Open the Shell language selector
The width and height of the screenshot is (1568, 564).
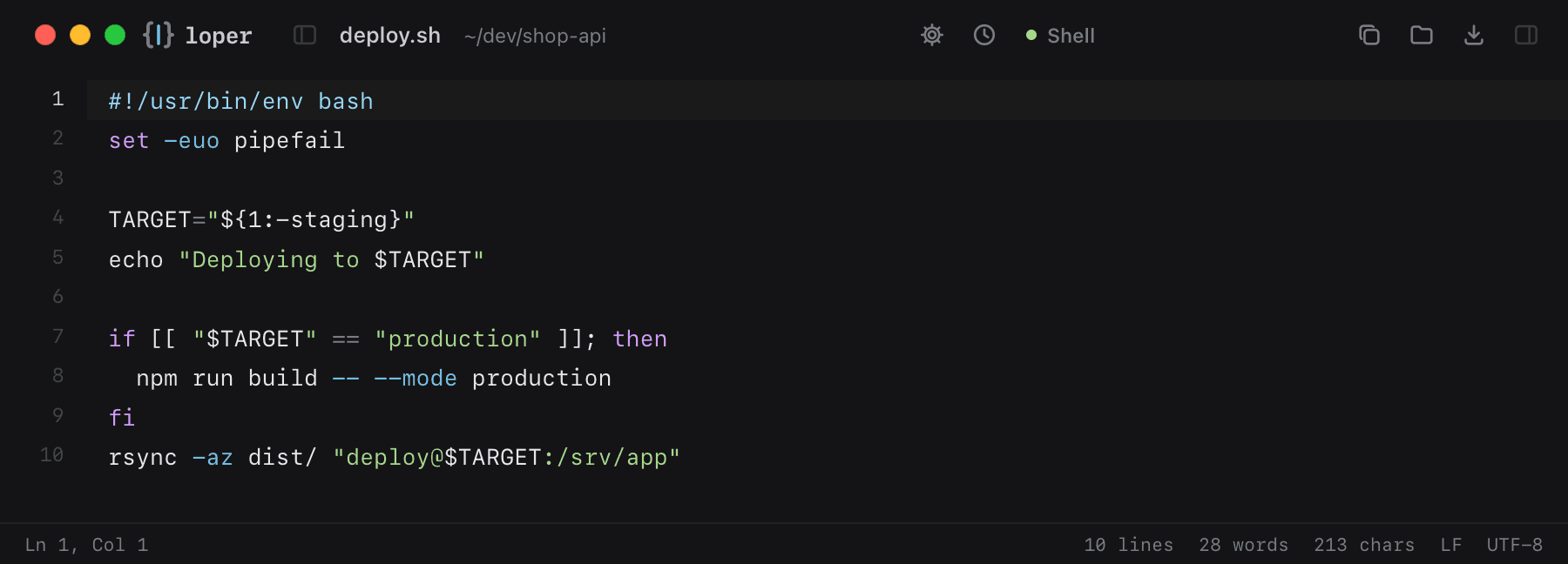1060,36
